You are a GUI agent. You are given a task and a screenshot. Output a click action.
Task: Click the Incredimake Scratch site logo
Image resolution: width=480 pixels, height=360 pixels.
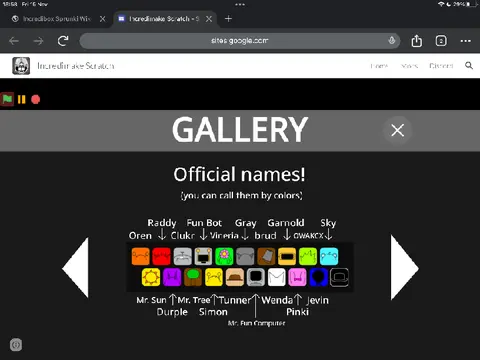point(21,66)
